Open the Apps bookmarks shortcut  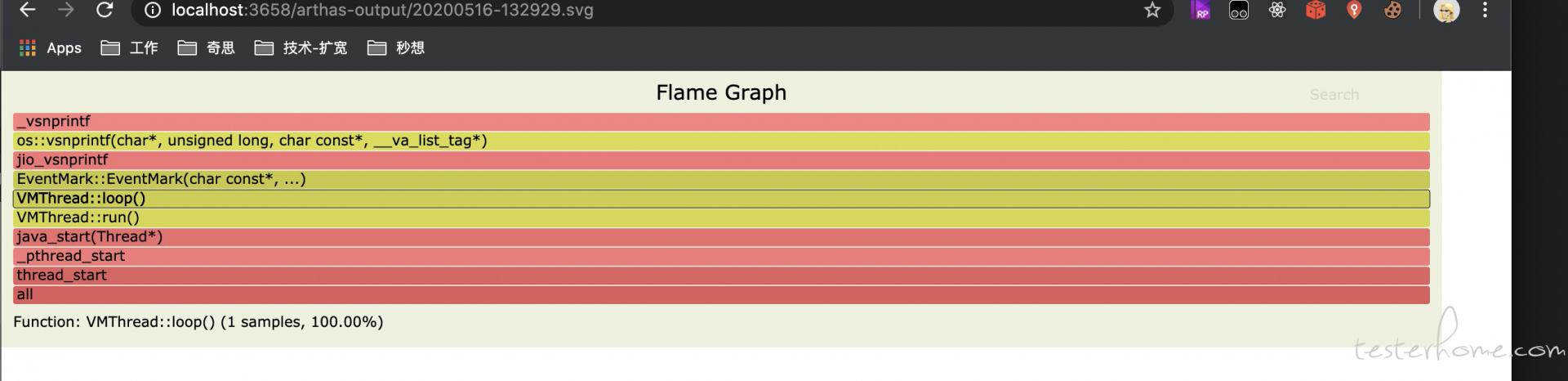click(x=51, y=48)
